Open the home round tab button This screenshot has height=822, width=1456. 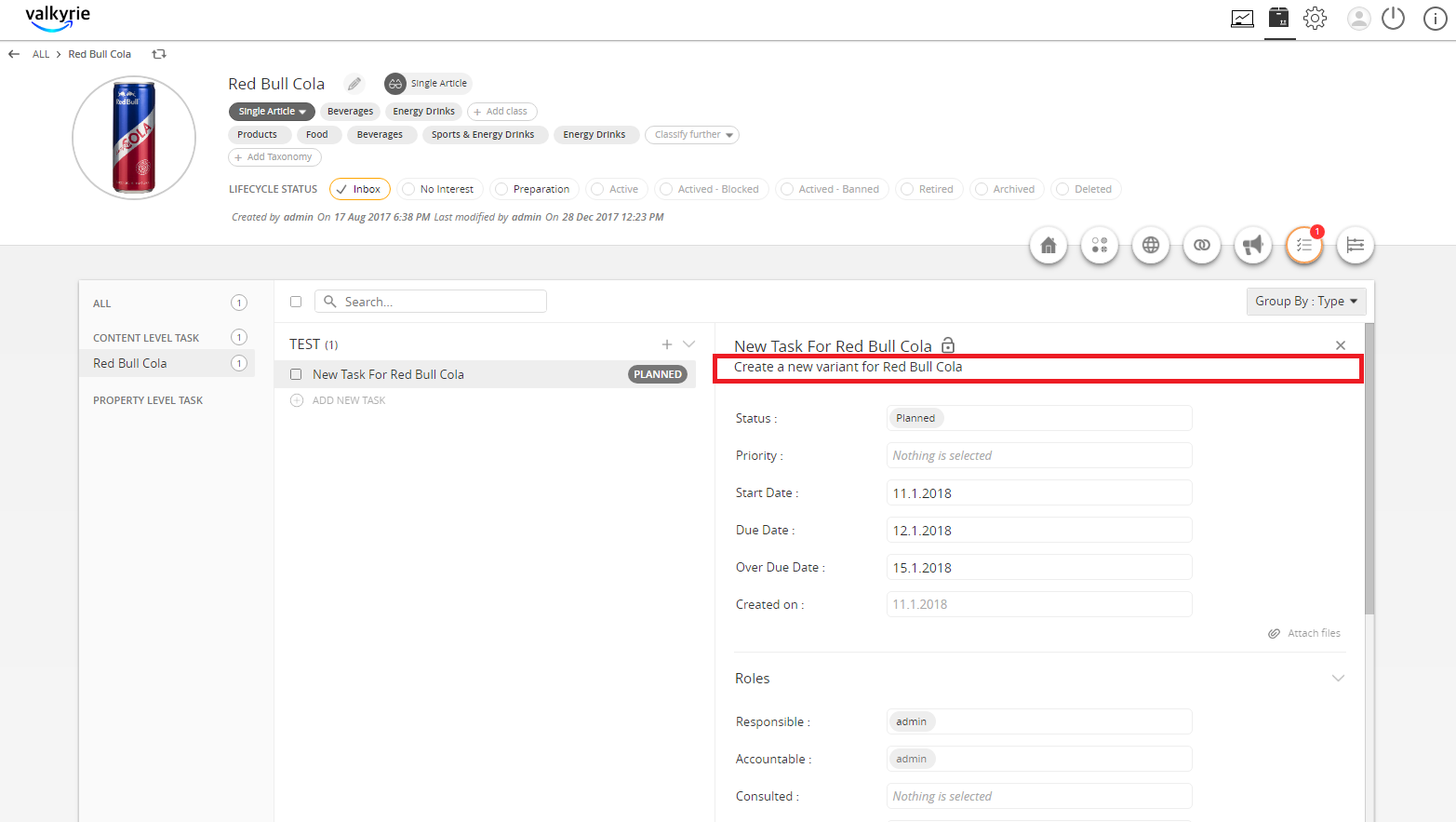tap(1049, 245)
